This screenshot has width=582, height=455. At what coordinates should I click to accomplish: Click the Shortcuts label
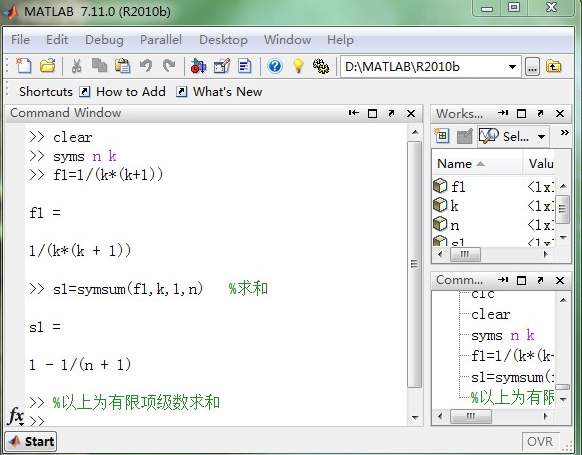pyautogui.click(x=46, y=91)
